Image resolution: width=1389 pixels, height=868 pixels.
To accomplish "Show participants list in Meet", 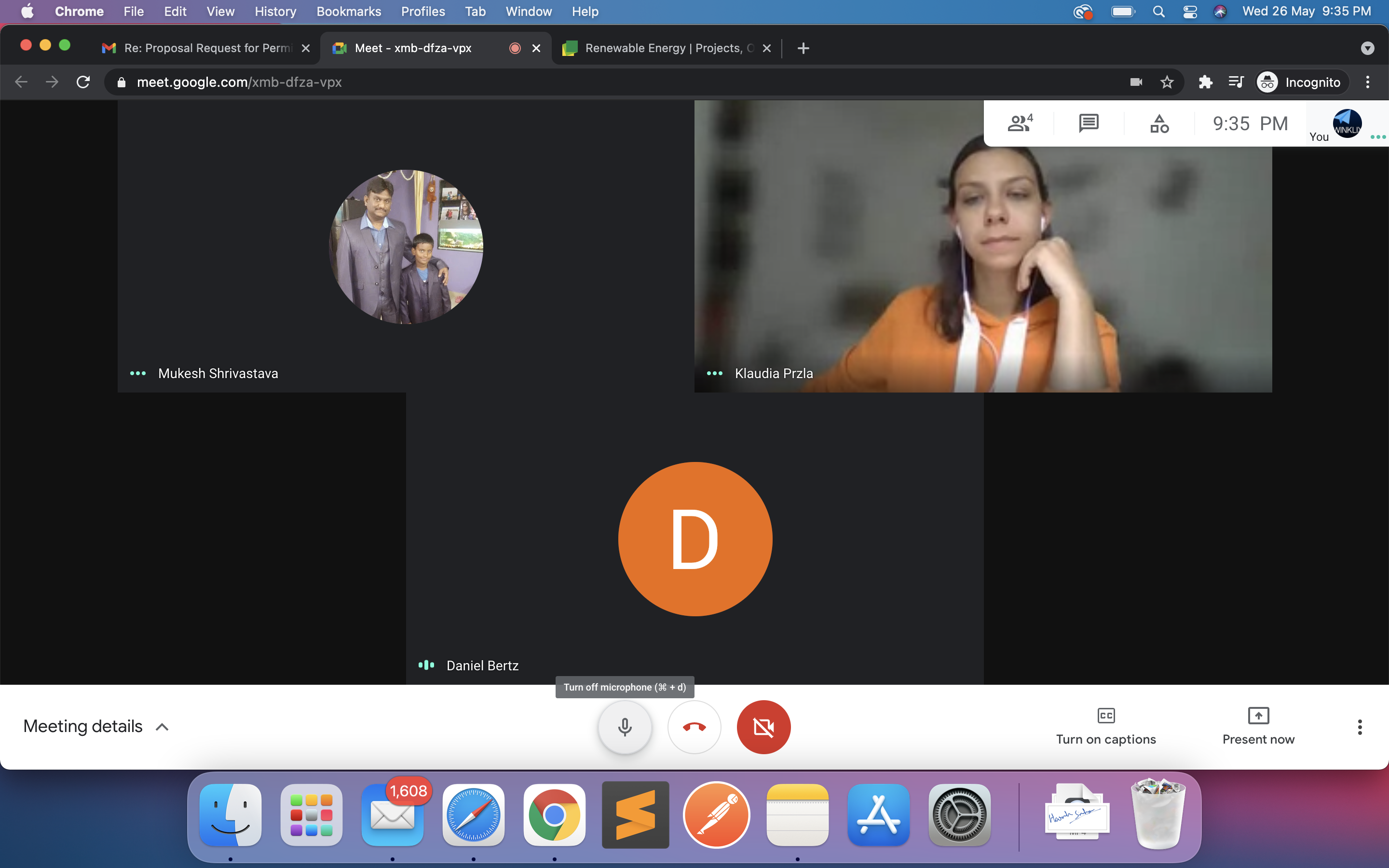I will click(x=1020, y=123).
